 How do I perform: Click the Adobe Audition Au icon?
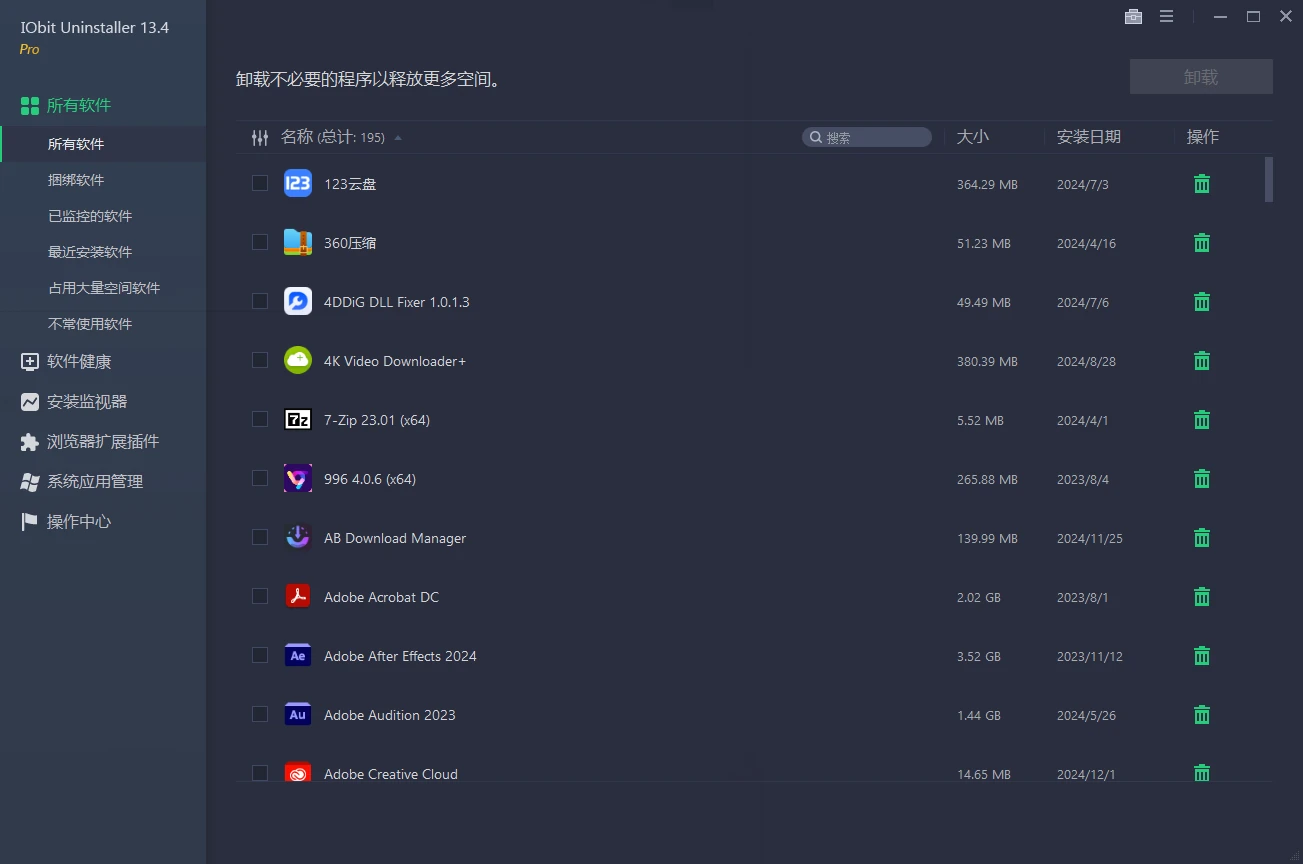[x=298, y=715]
